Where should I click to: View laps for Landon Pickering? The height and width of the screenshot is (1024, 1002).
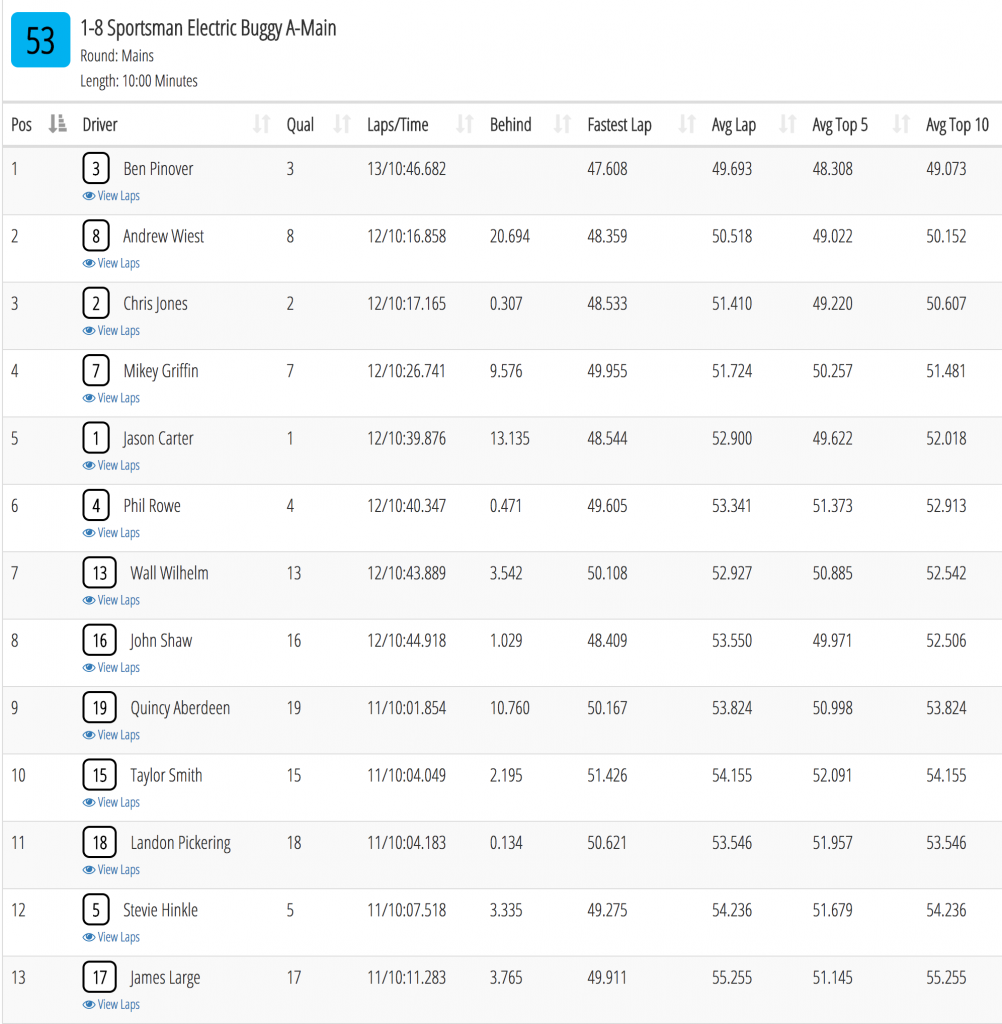click(x=111, y=870)
